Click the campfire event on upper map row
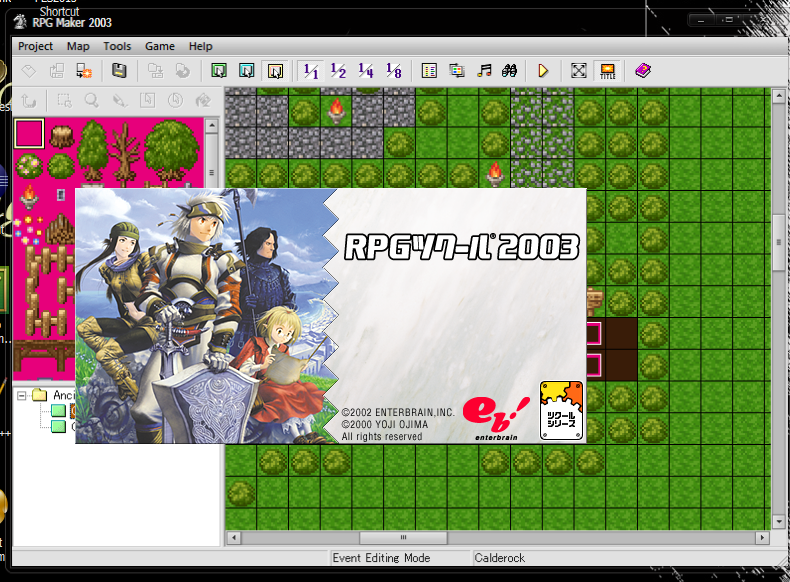This screenshot has width=790, height=582. [336, 111]
